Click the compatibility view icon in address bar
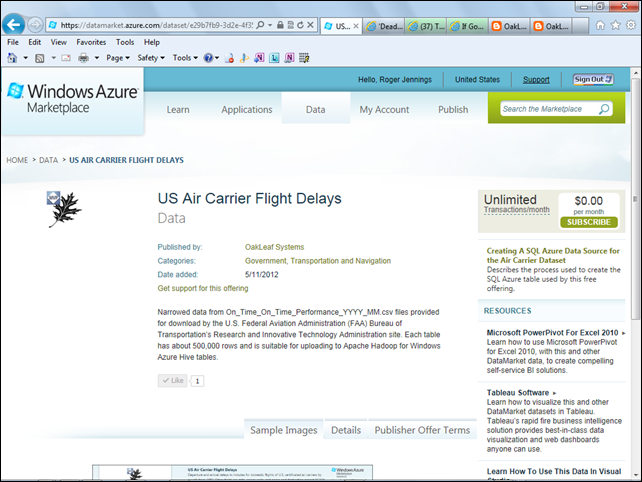The height and width of the screenshot is (482, 642). tap(290, 25)
